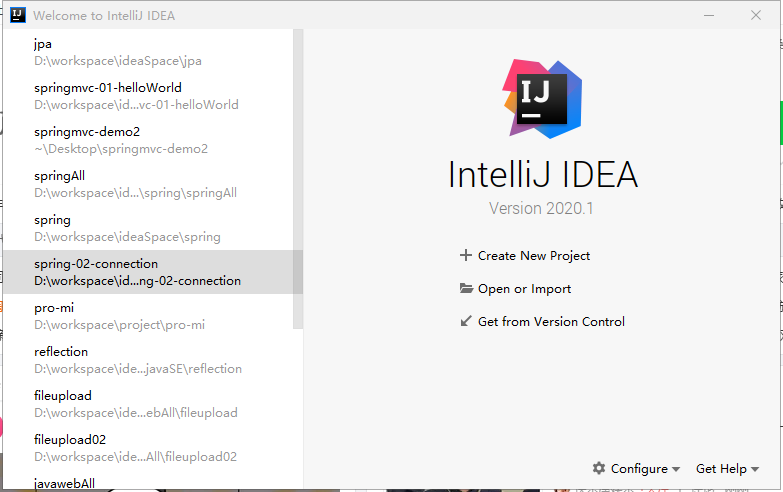Image resolution: width=783 pixels, height=492 pixels.
Task: Close the Welcome to IntelliJ IDEA window
Action: tap(756, 15)
